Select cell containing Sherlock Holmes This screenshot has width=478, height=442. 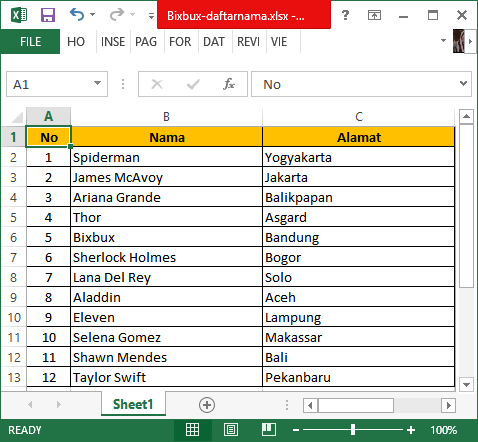tap(167, 257)
